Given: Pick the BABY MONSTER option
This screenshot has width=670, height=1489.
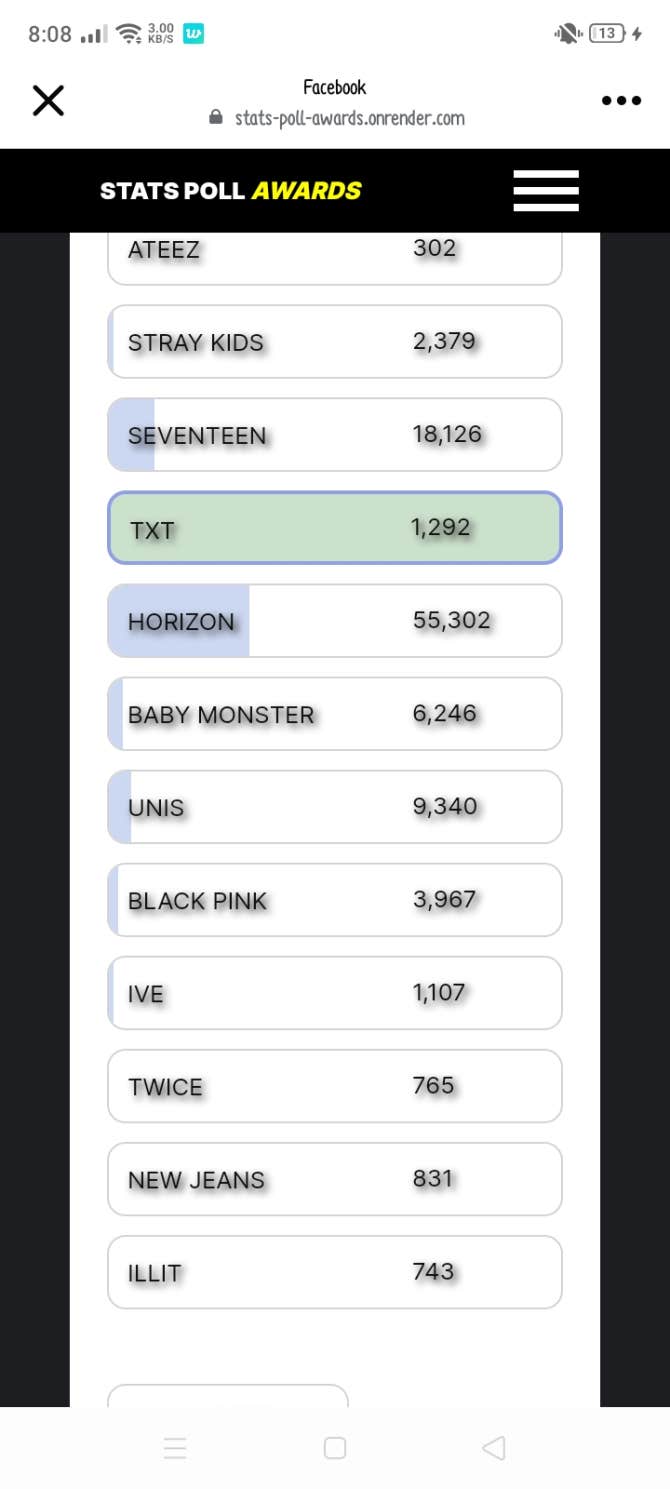Looking at the screenshot, I should click(335, 714).
